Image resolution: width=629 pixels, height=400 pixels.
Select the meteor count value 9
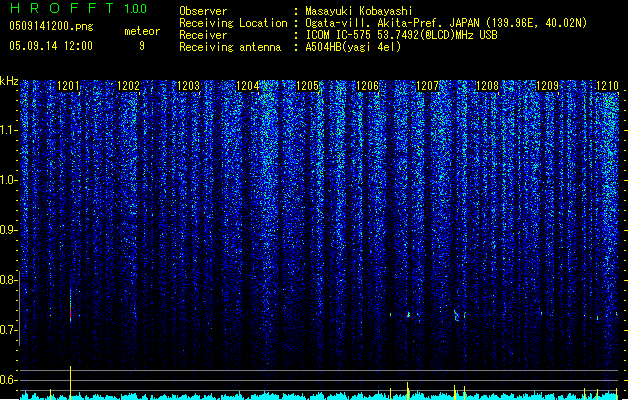click(142, 46)
